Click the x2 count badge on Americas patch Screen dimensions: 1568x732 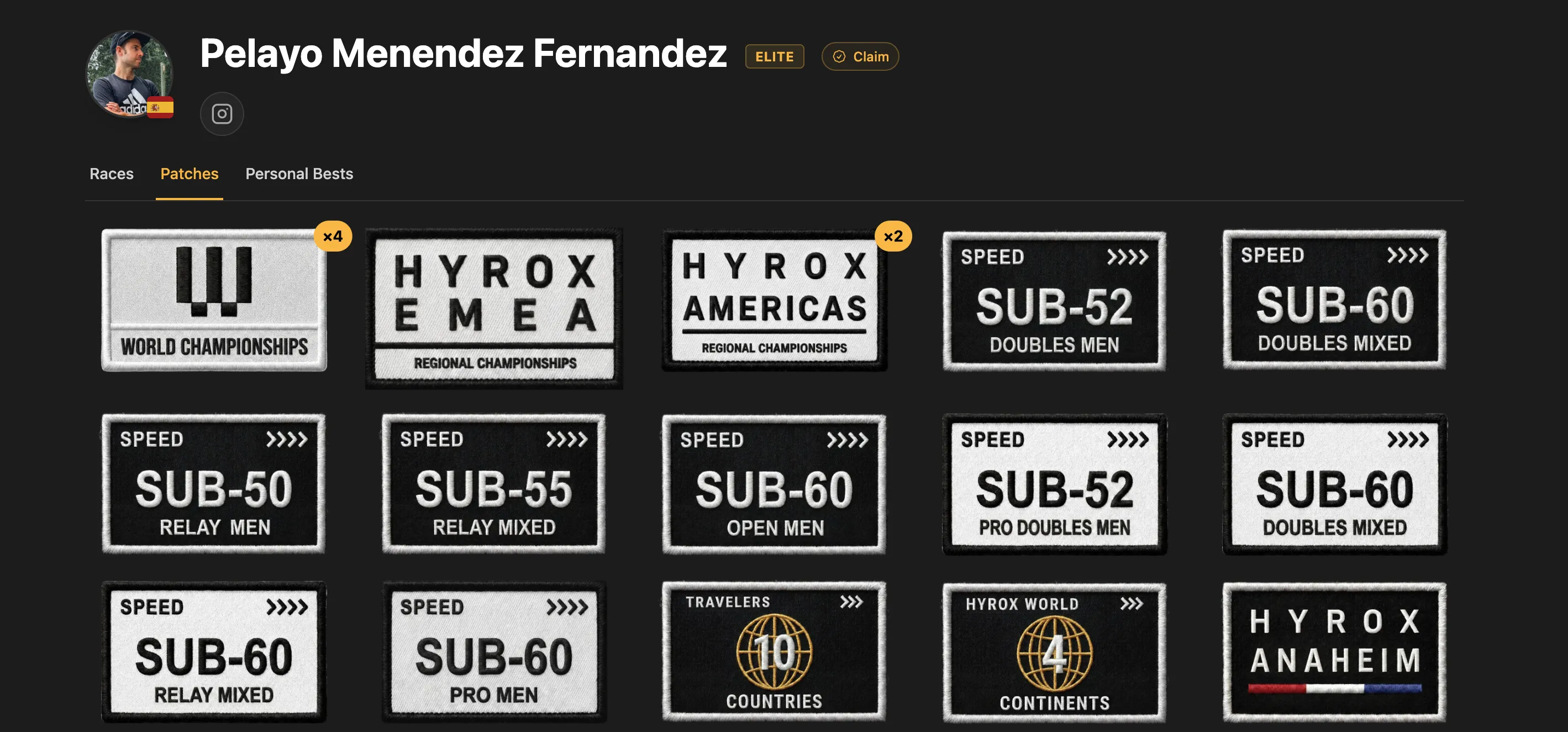click(x=893, y=236)
